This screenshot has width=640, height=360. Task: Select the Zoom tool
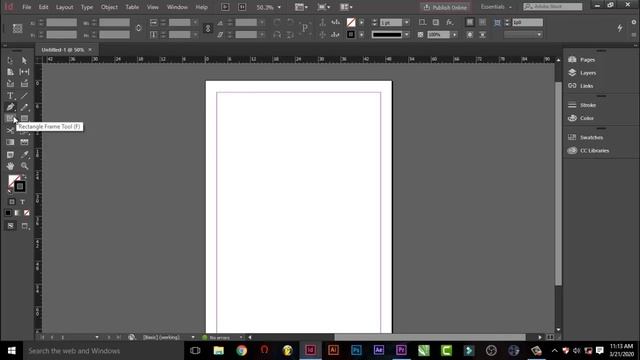(24, 166)
